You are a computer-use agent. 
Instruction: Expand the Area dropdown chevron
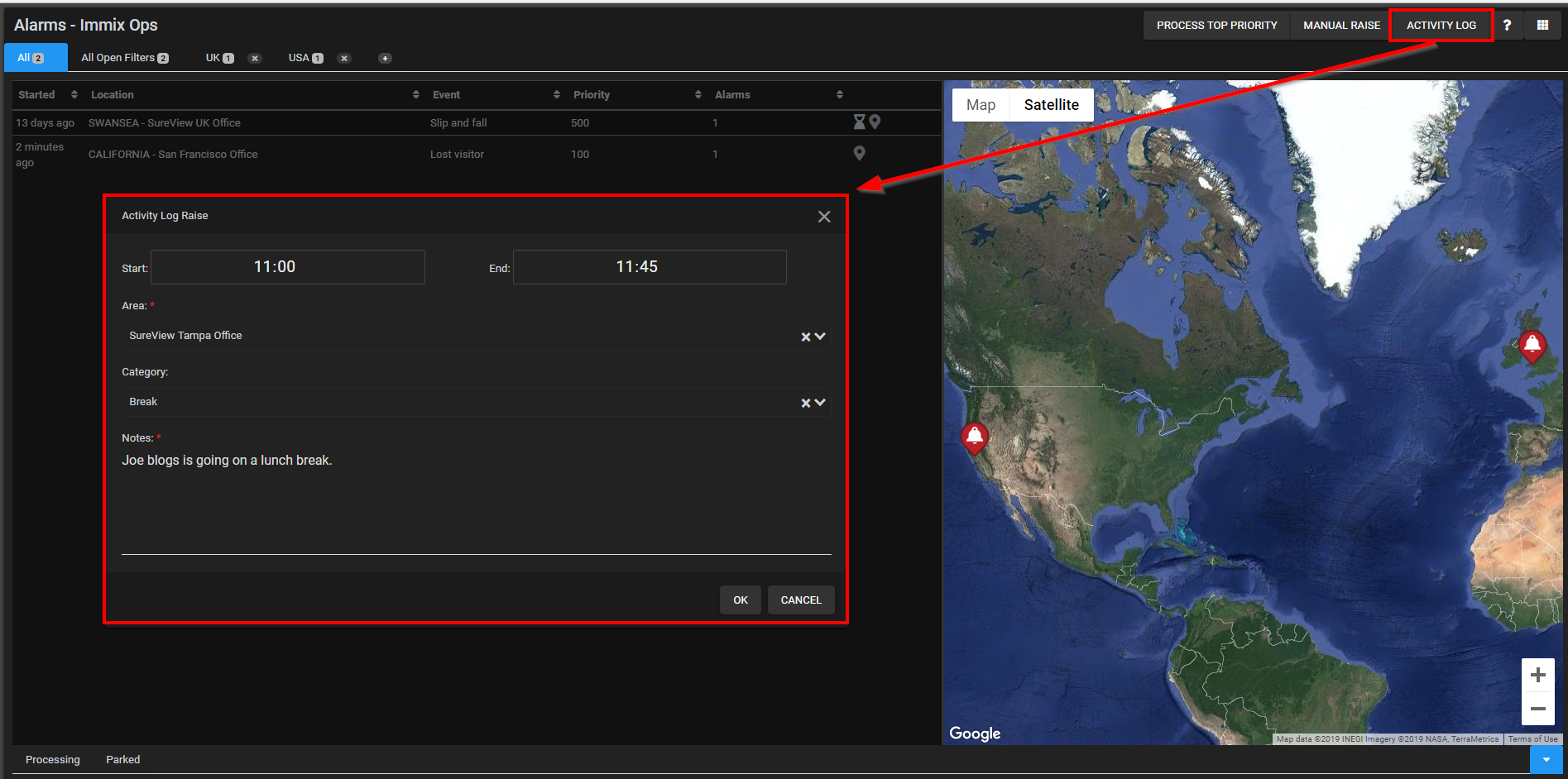tap(820, 336)
